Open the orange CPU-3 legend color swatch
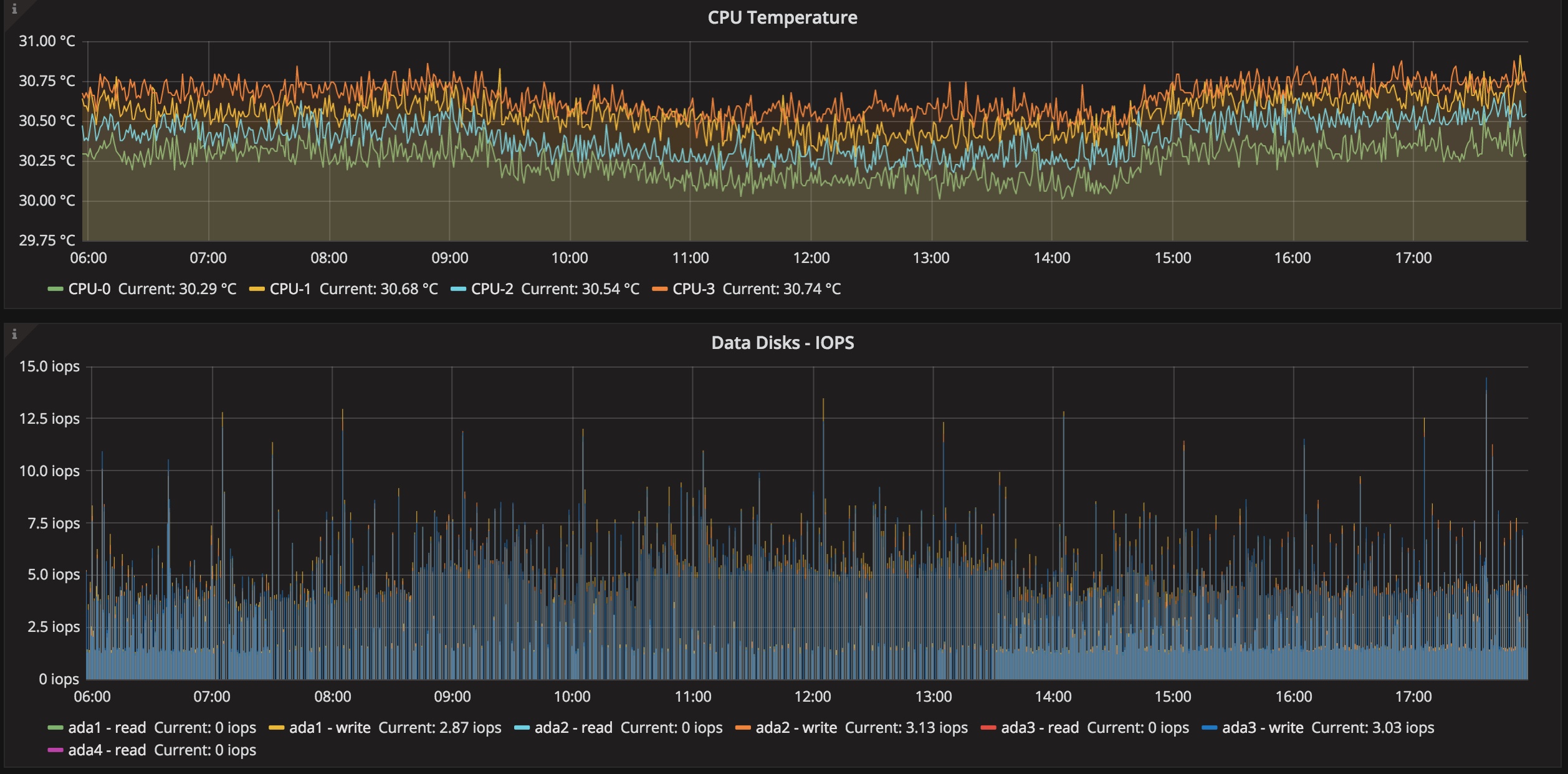The height and width of the screenshot is (774, 1568). pyautogui.click(x=659, y=289)
